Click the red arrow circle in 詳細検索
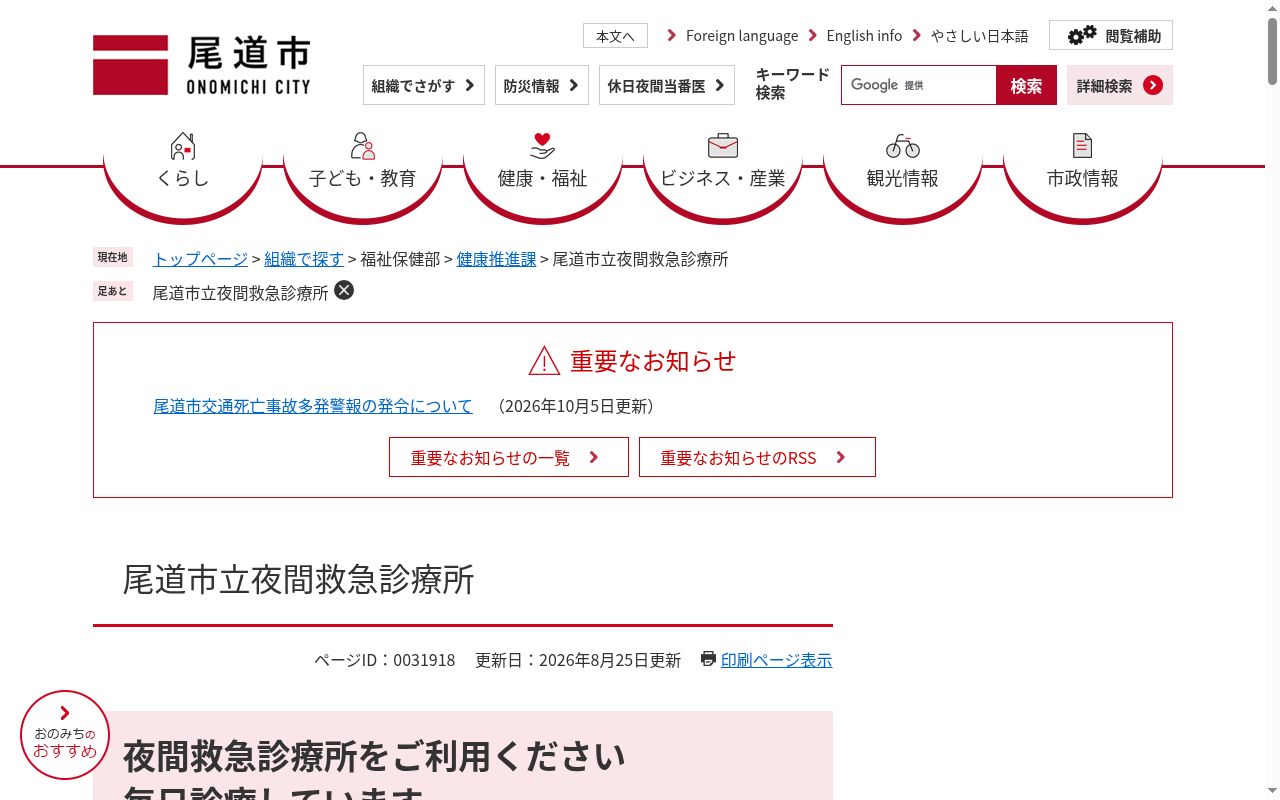 [x=1153, y=85]
